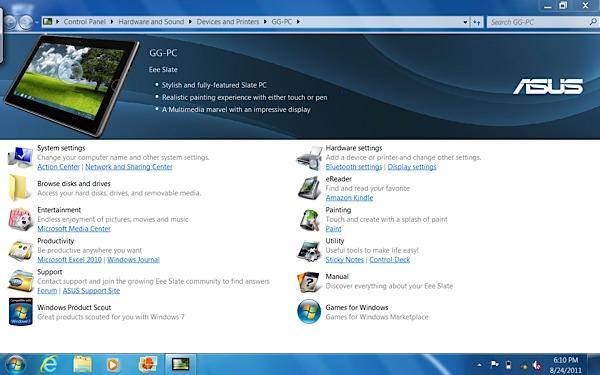Open Windows Explorer folder in taskbar
This screenshot has width=600, height=375.
(x=82, y=365)
